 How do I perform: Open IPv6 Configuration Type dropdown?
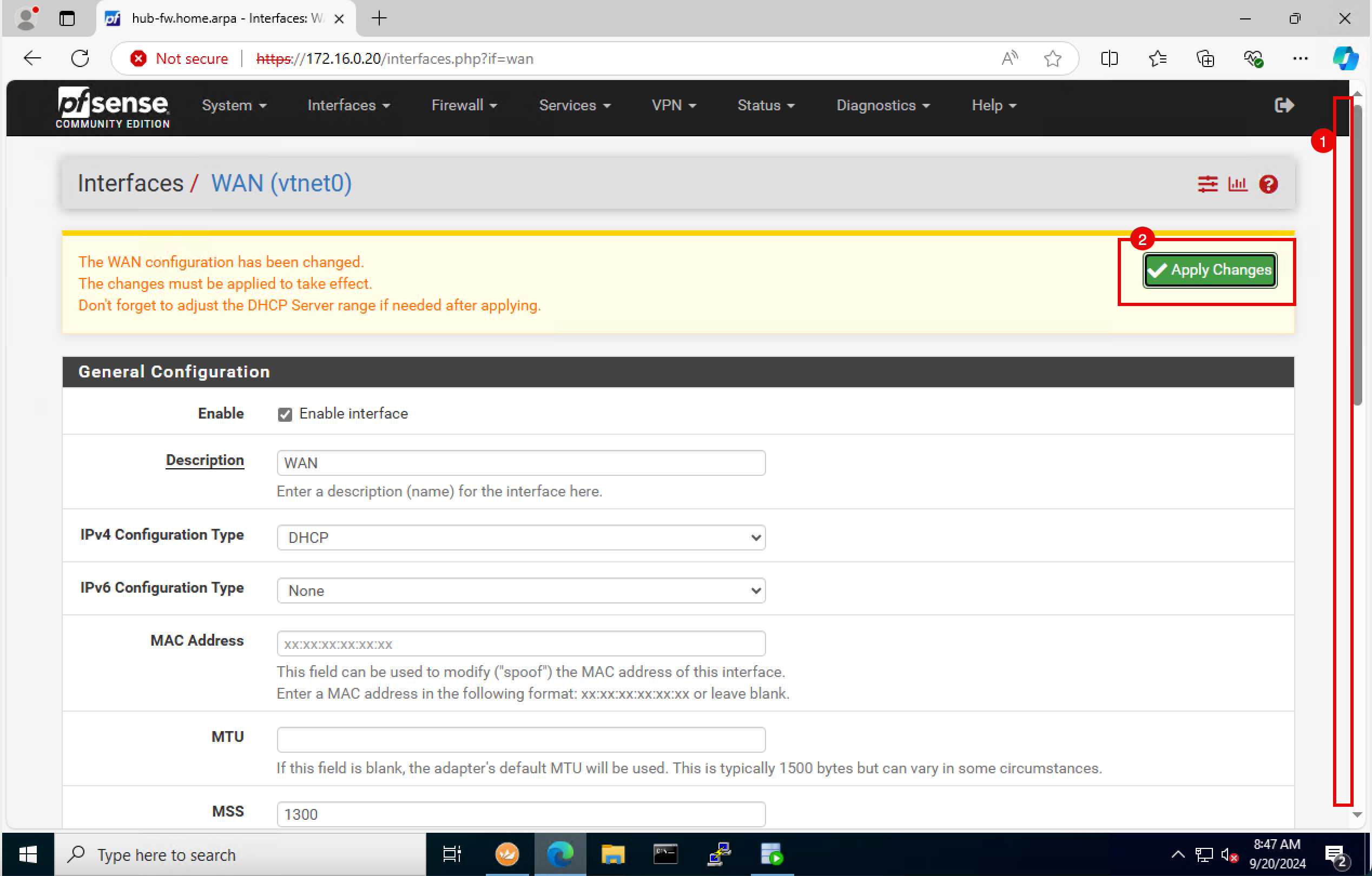click(x=521, y=590)
